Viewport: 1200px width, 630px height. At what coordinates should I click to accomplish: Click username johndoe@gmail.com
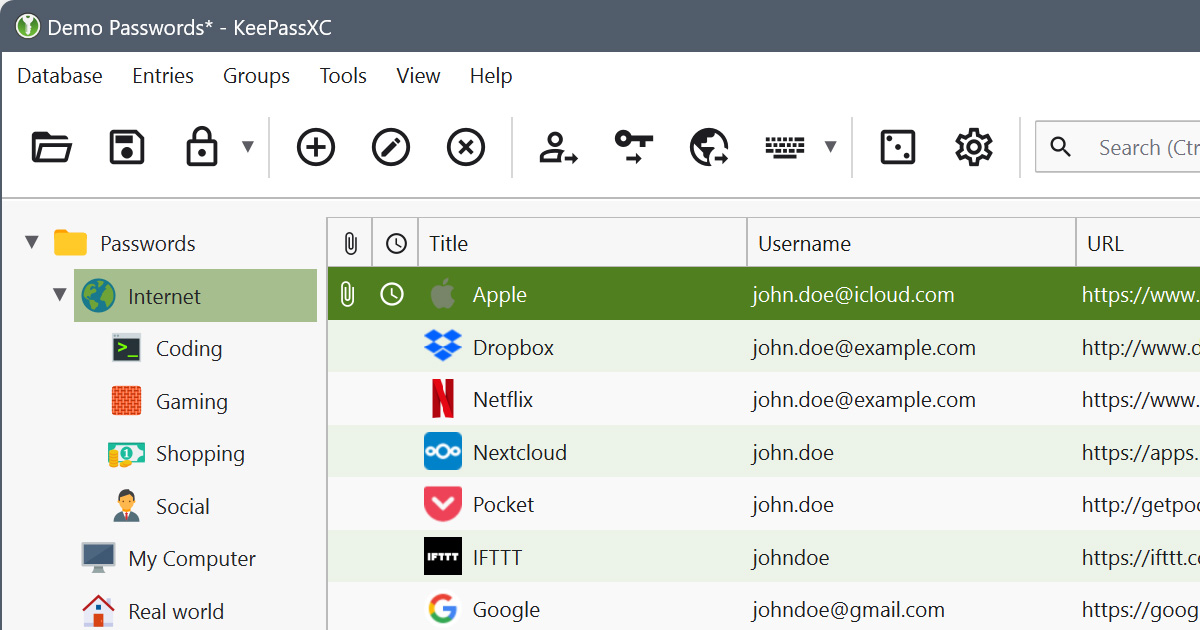pyautogui.click(x=848, y=610)
